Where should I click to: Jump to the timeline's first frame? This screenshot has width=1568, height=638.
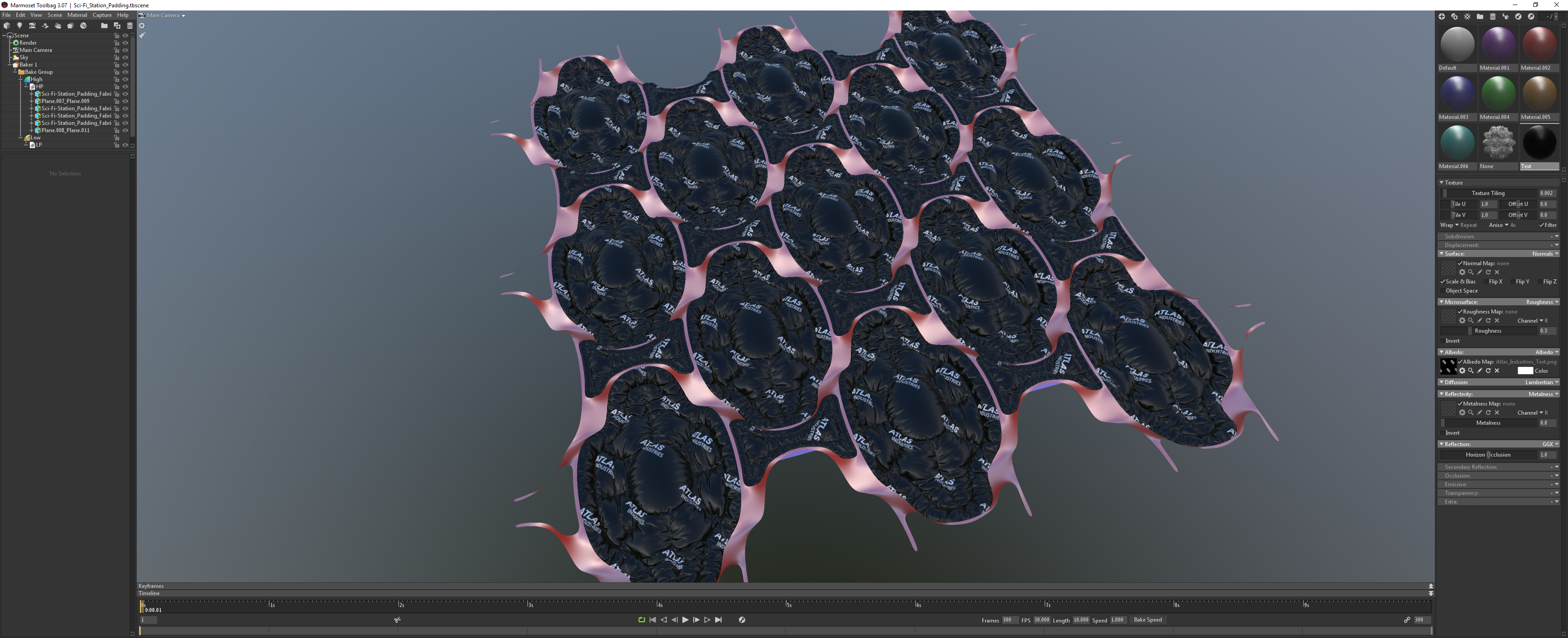[x=653, y=620]
